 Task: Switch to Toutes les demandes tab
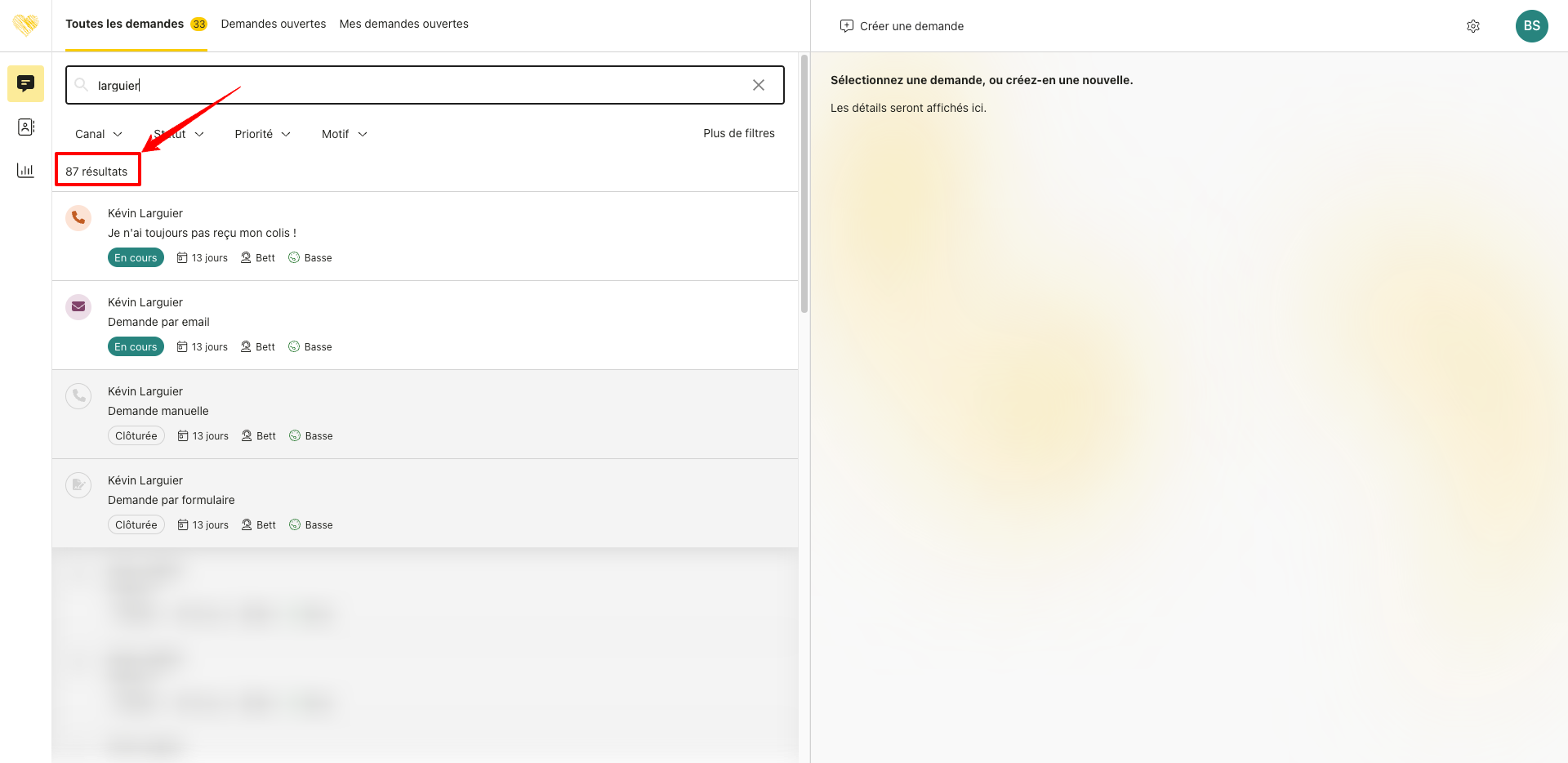click(125, 24)
